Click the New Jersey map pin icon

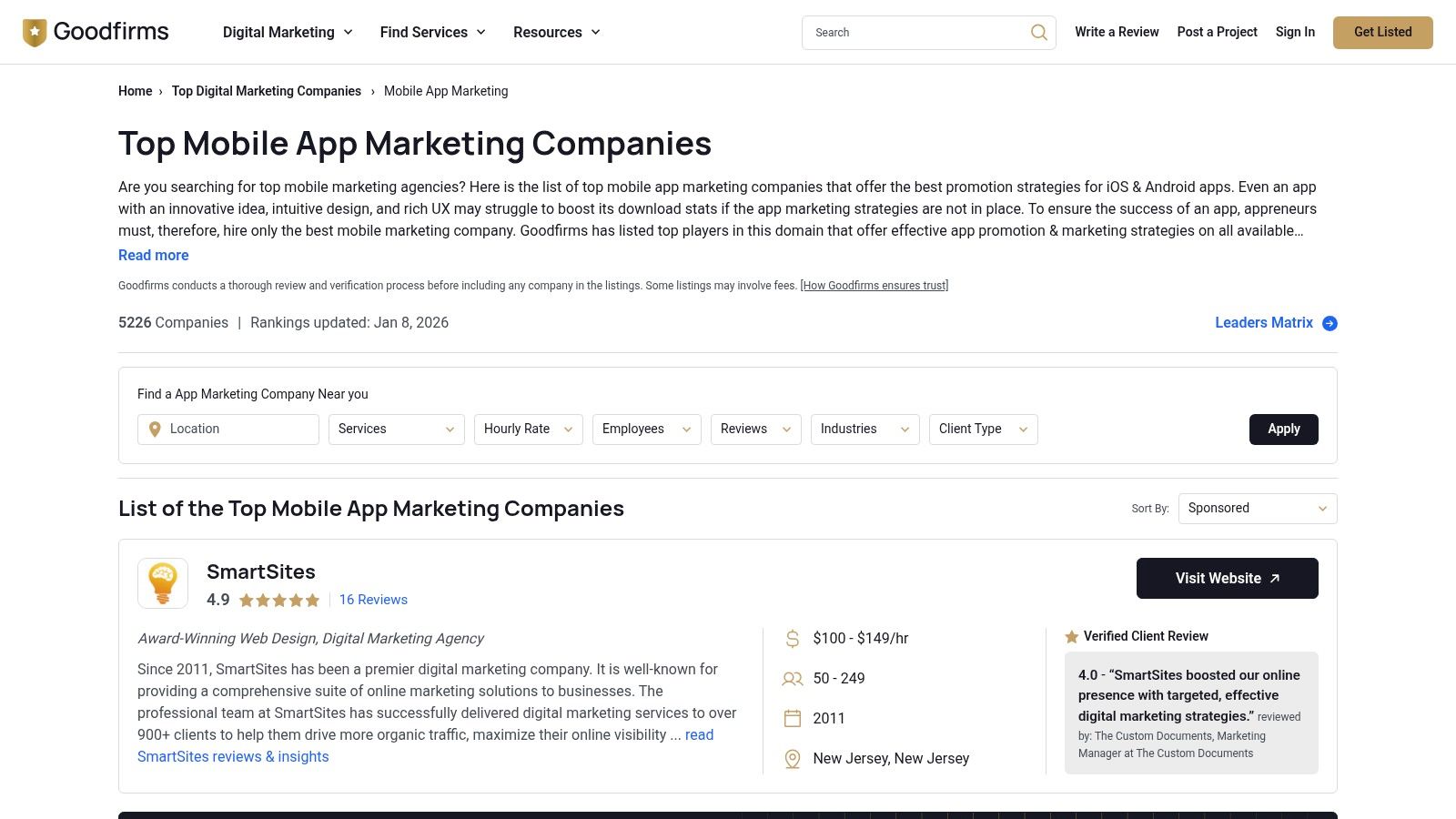coord(793,759)
